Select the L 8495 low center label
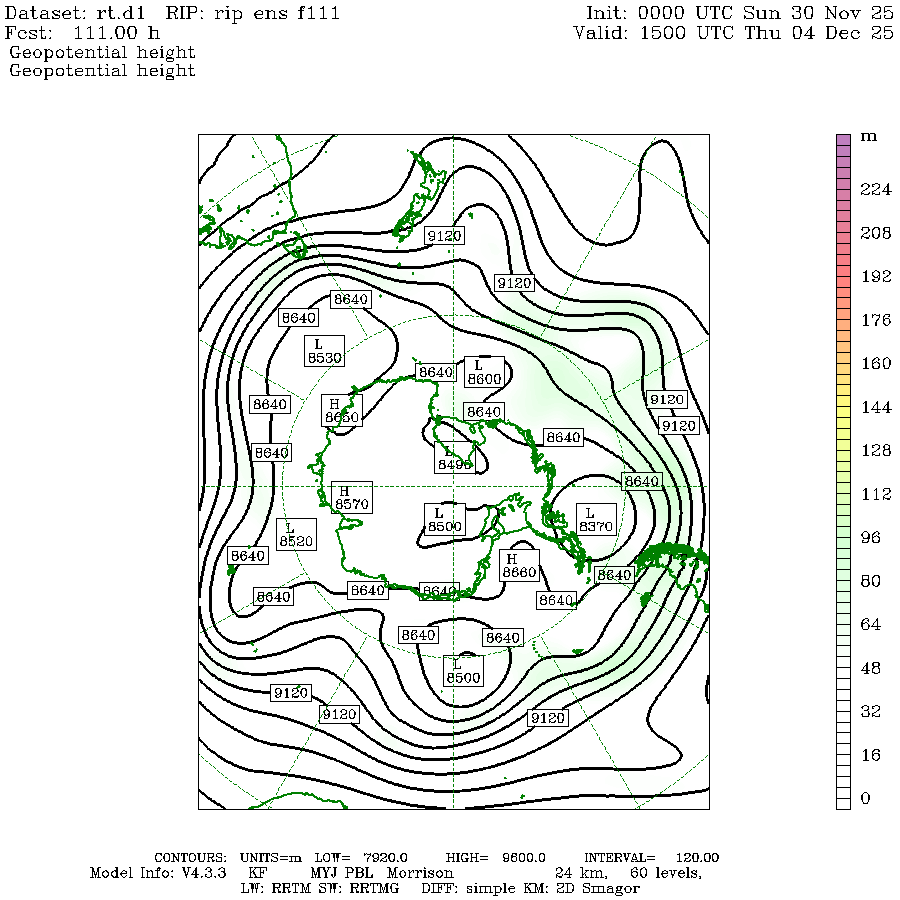 tap(454, 458)
